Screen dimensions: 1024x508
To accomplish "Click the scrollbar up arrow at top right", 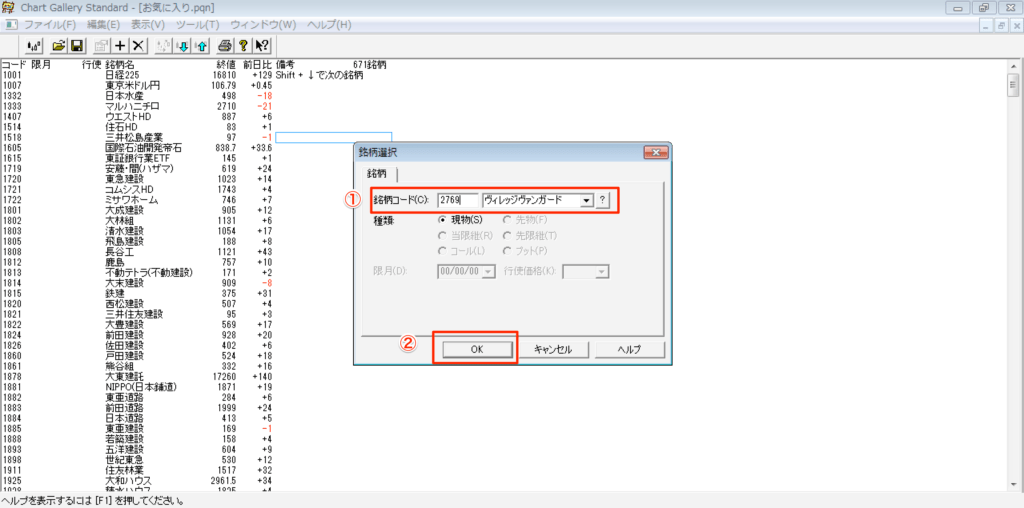I will pyautogui.click(x=1014, y=67).
